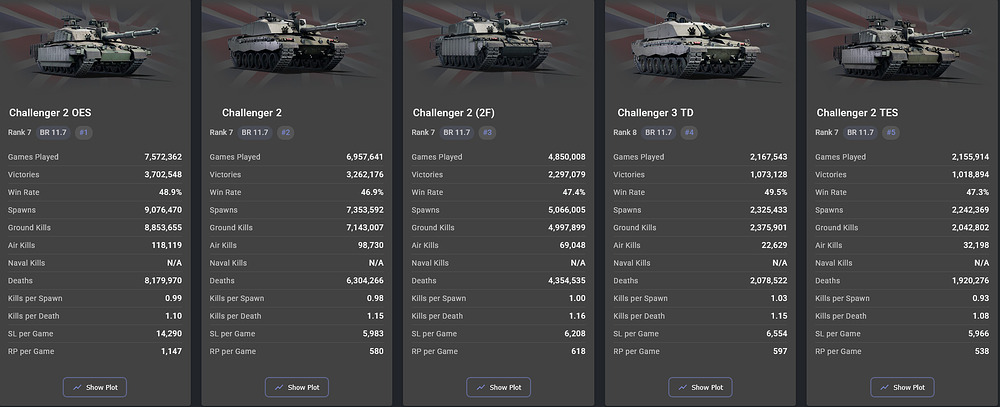Click the Challenger 2 OES tank image
This screenshot has height=407, width=1000.
(x=94, y=50)
